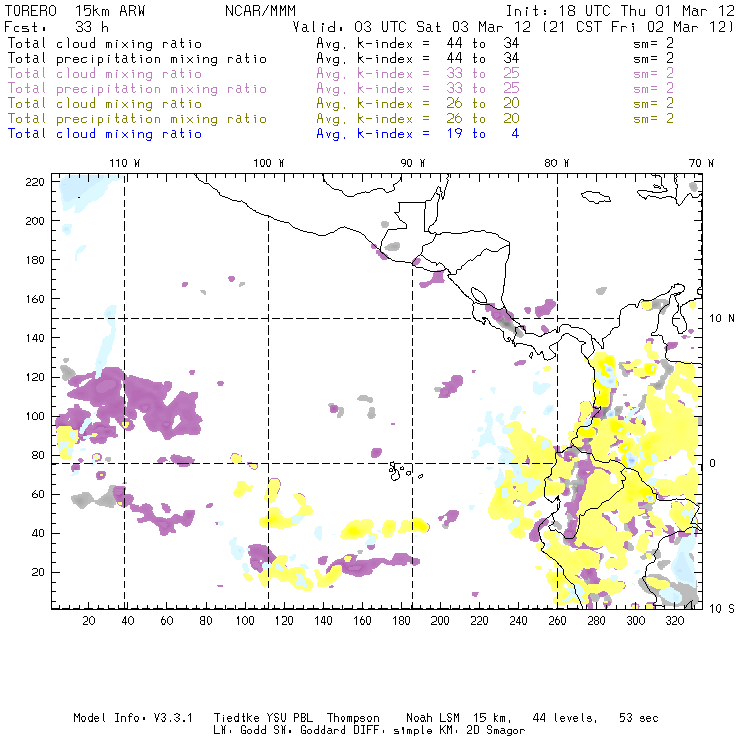The image size is (740, 740).
Task: Click the '110 W' longitude label
Action: (x=125, y=163)
